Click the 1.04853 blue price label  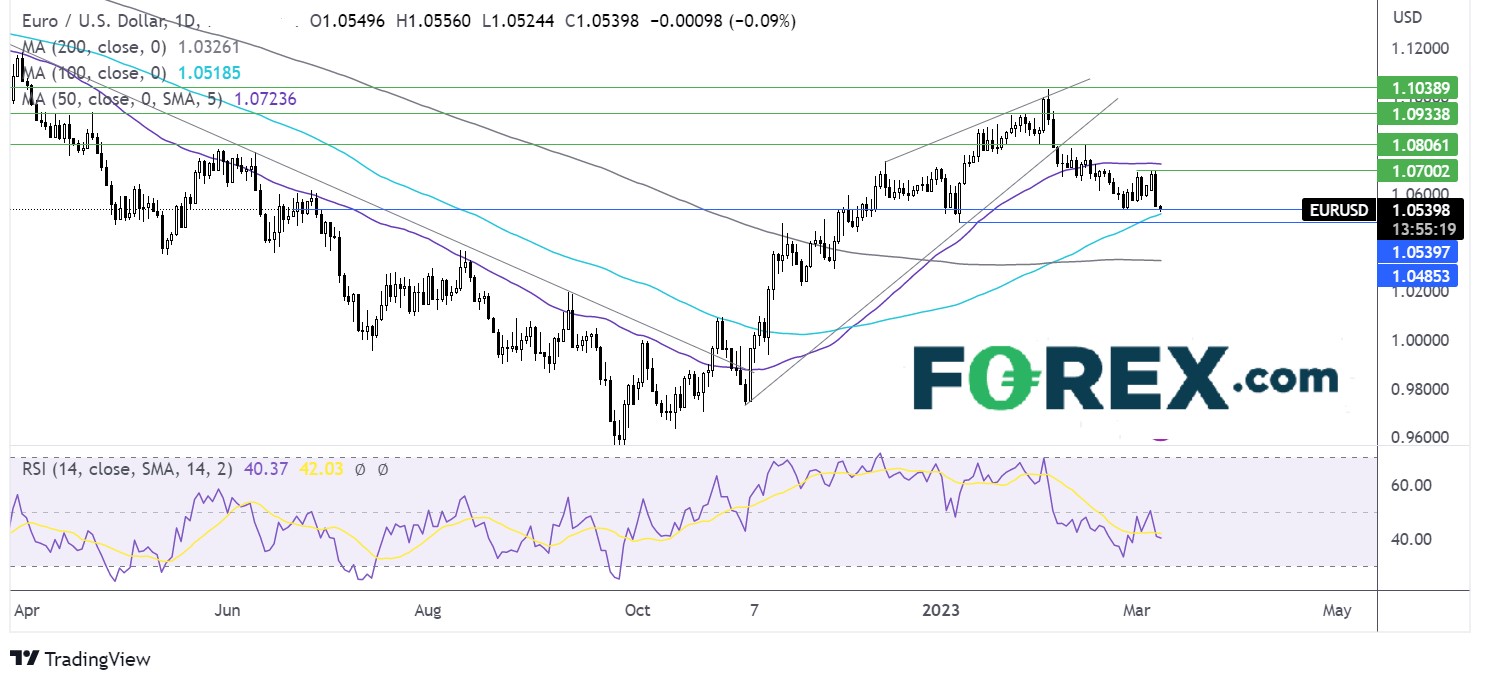(x=1417, y=276)
